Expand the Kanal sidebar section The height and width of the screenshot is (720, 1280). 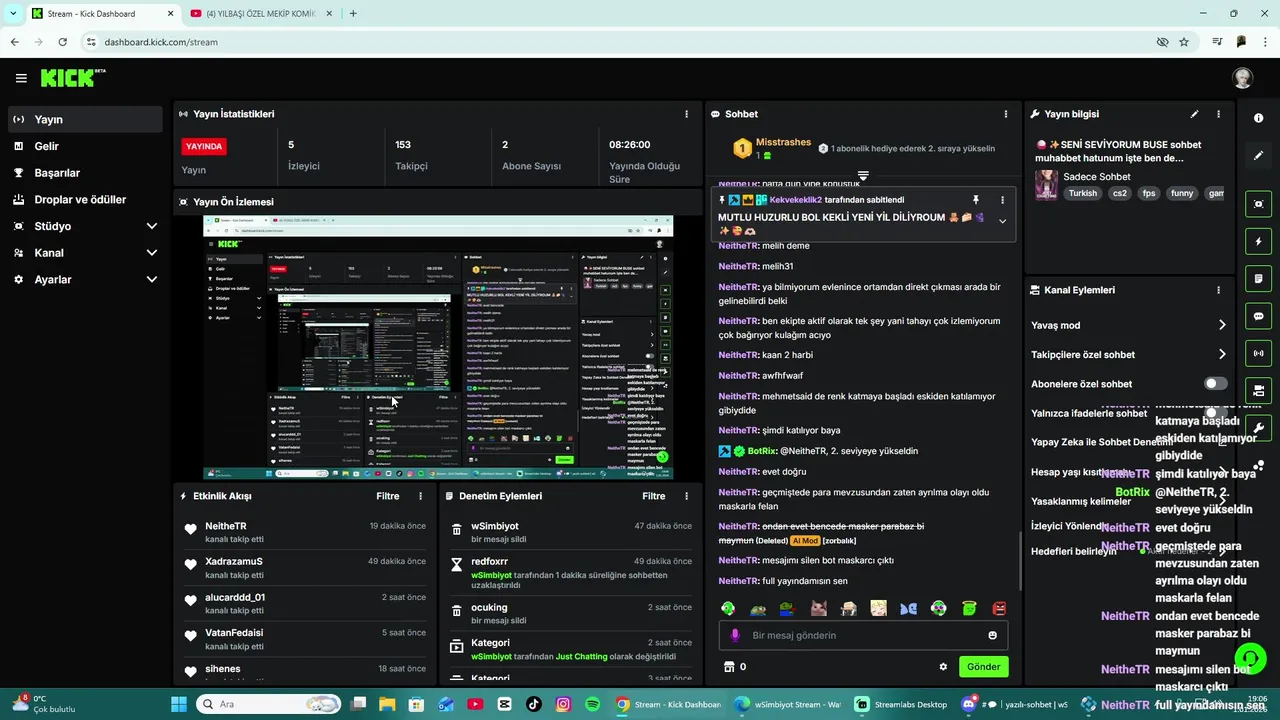pyautogui.click(x=152, y=253)
